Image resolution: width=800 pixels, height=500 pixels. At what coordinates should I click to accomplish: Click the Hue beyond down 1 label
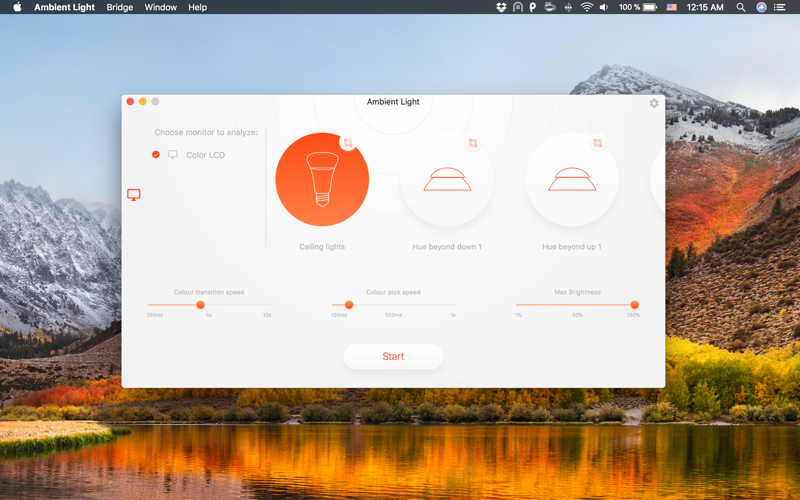tap(447, 247)
